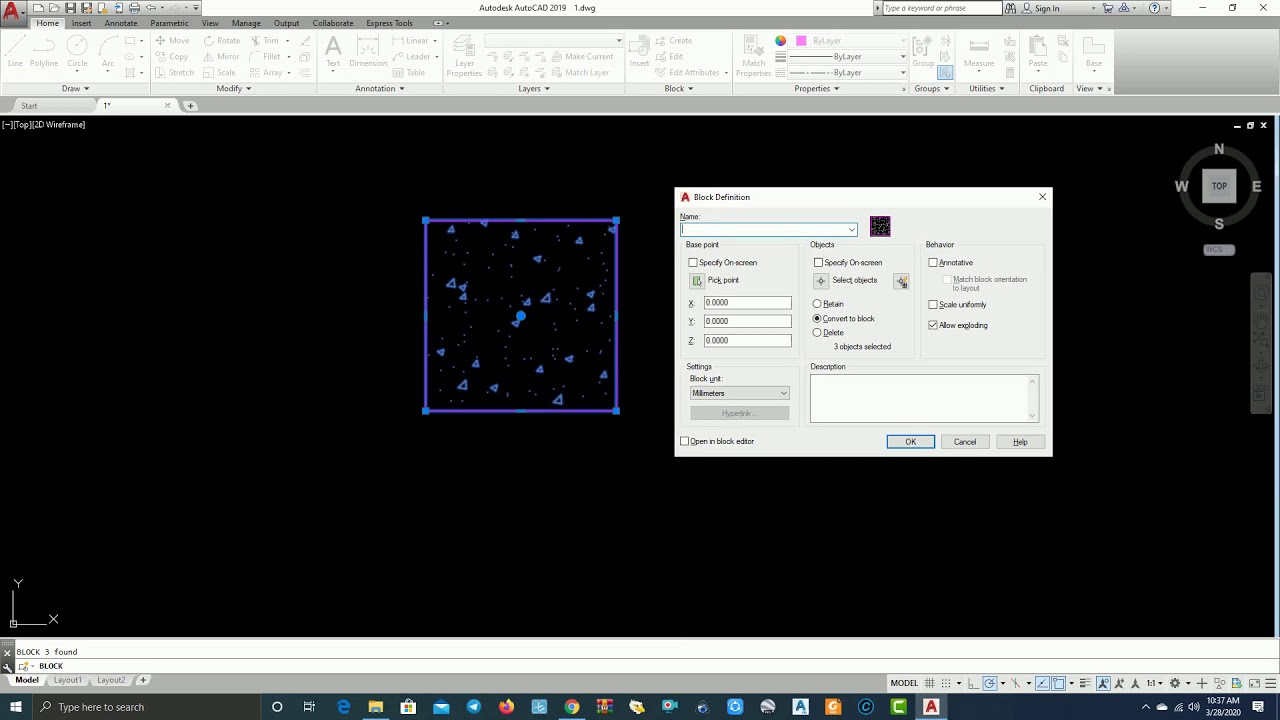Enable base point Specify On-screen checkbox

pos(693,263)
